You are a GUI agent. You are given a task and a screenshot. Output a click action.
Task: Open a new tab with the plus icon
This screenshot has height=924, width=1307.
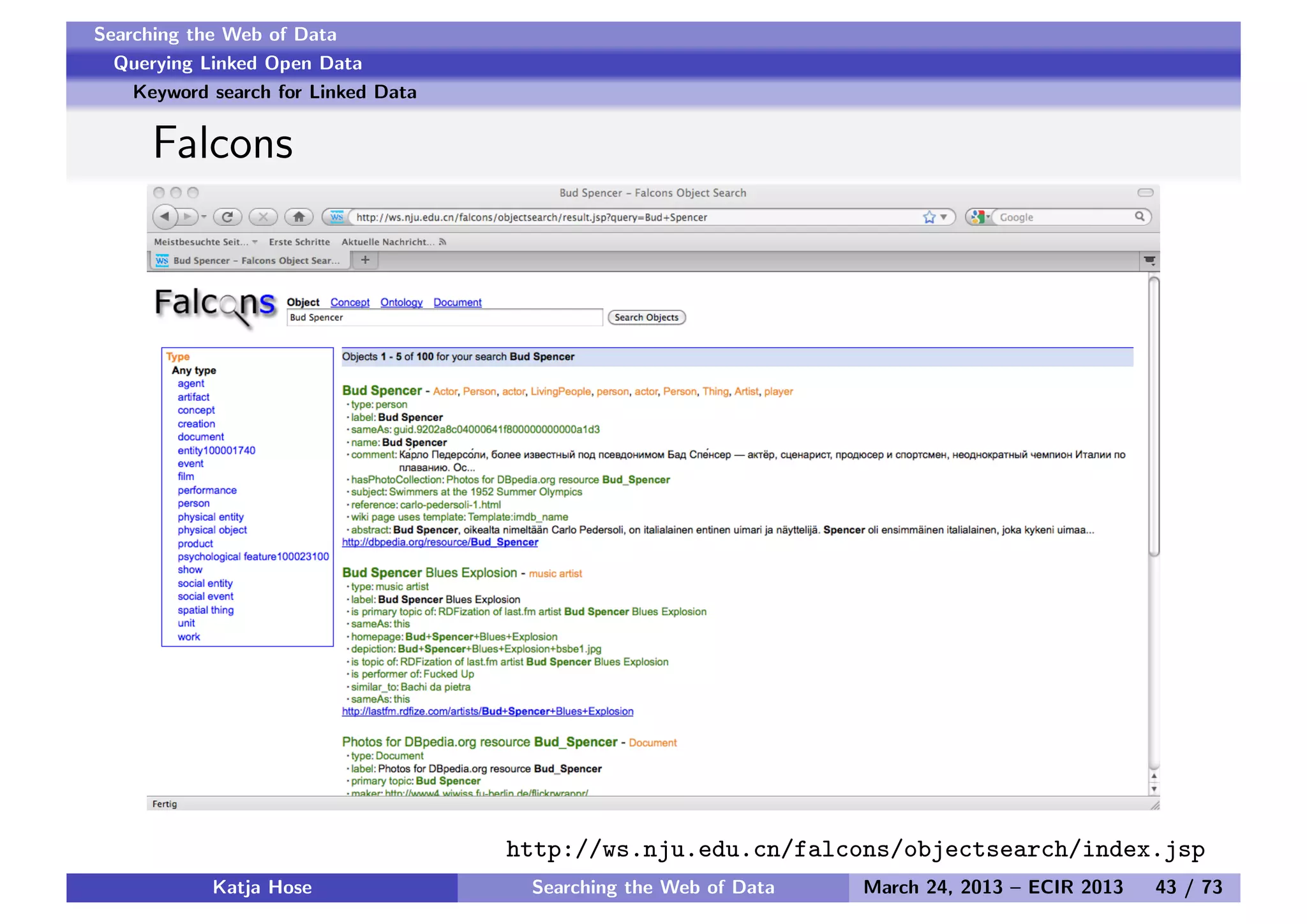tap(365, 260)
